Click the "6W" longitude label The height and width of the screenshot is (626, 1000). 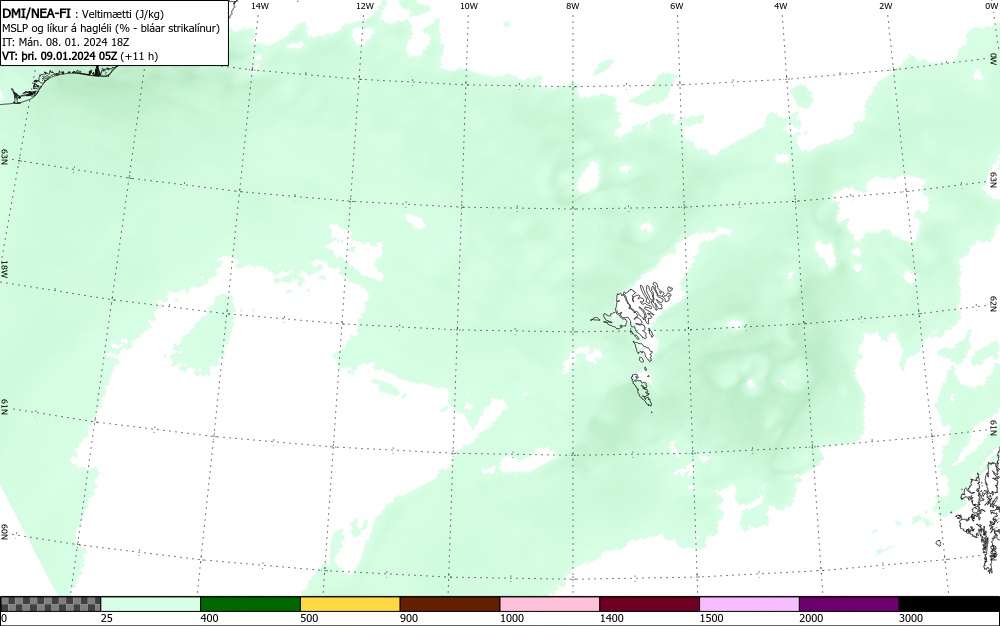pos(677,6)
